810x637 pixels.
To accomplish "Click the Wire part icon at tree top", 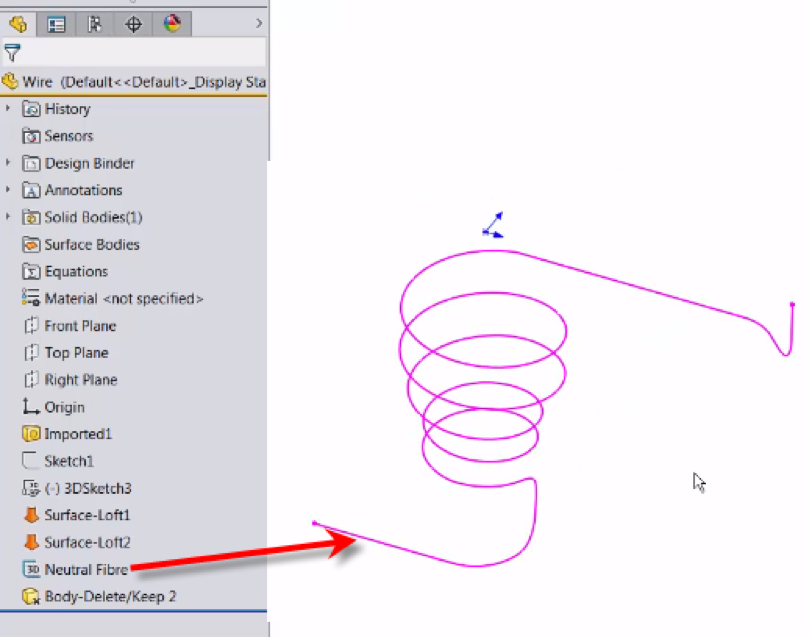I will [10, 81].
